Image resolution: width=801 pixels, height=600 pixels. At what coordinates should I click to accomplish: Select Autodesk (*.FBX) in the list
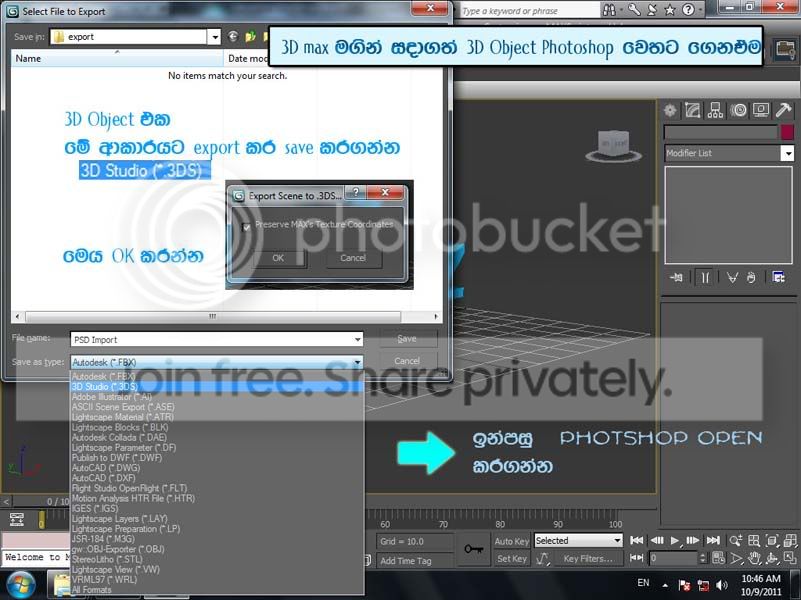point(217,376)
